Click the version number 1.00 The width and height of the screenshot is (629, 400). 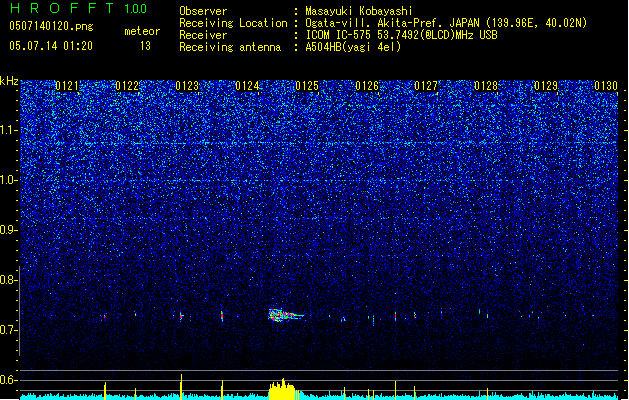[136, 8]
